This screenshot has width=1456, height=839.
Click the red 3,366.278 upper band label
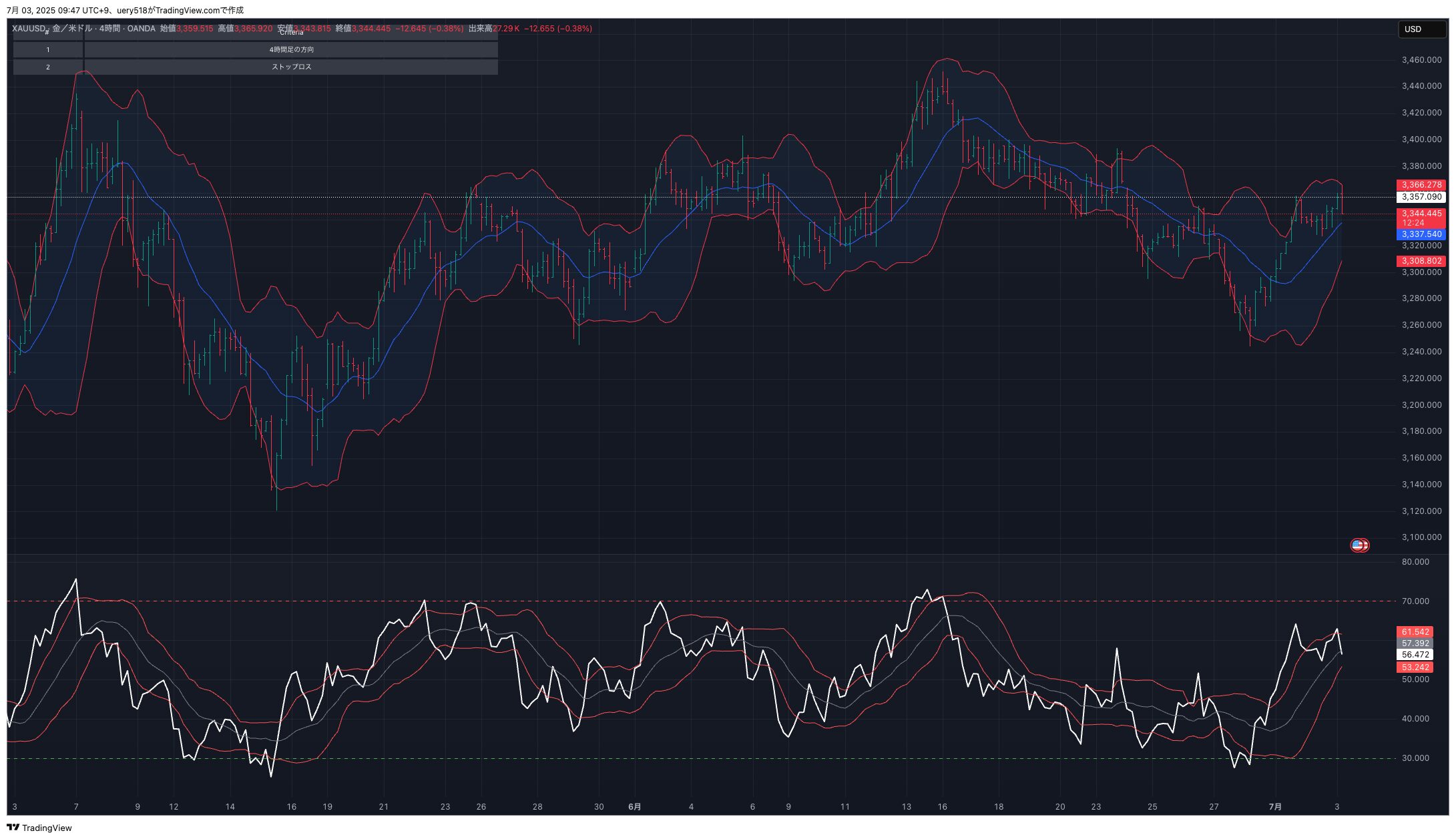coord(1421,185)
